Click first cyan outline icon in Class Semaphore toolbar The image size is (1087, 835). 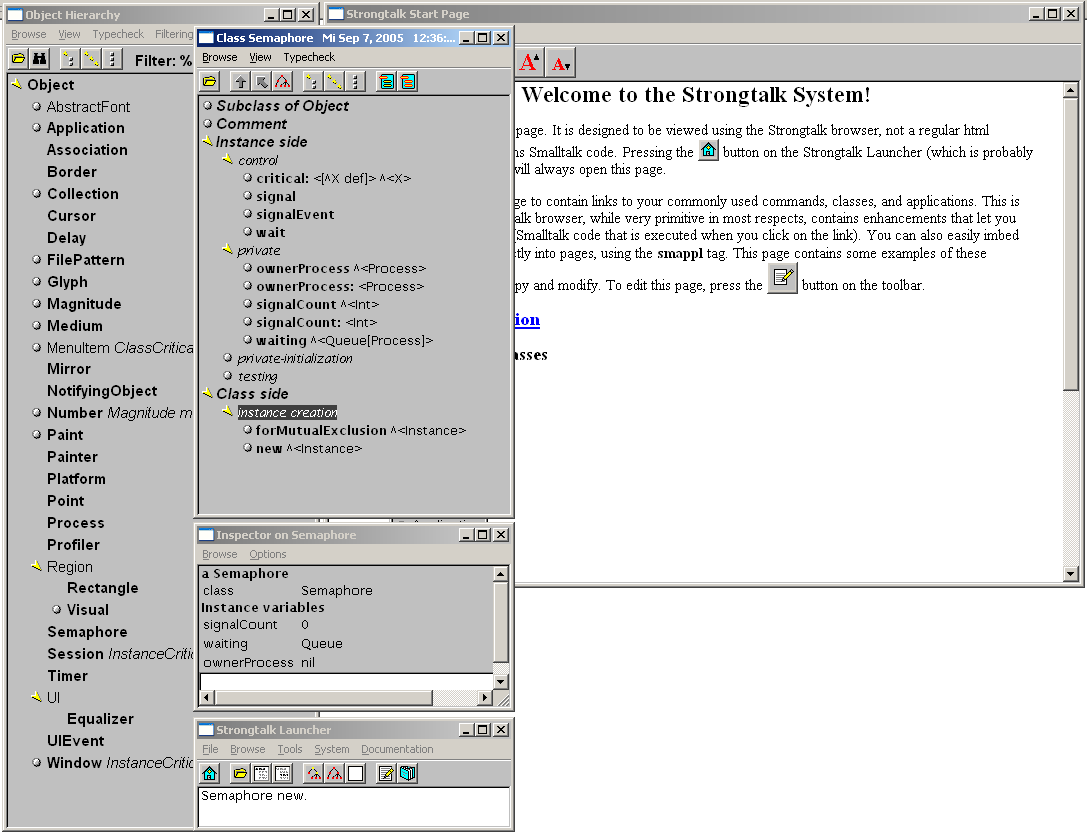pos(387,82)
